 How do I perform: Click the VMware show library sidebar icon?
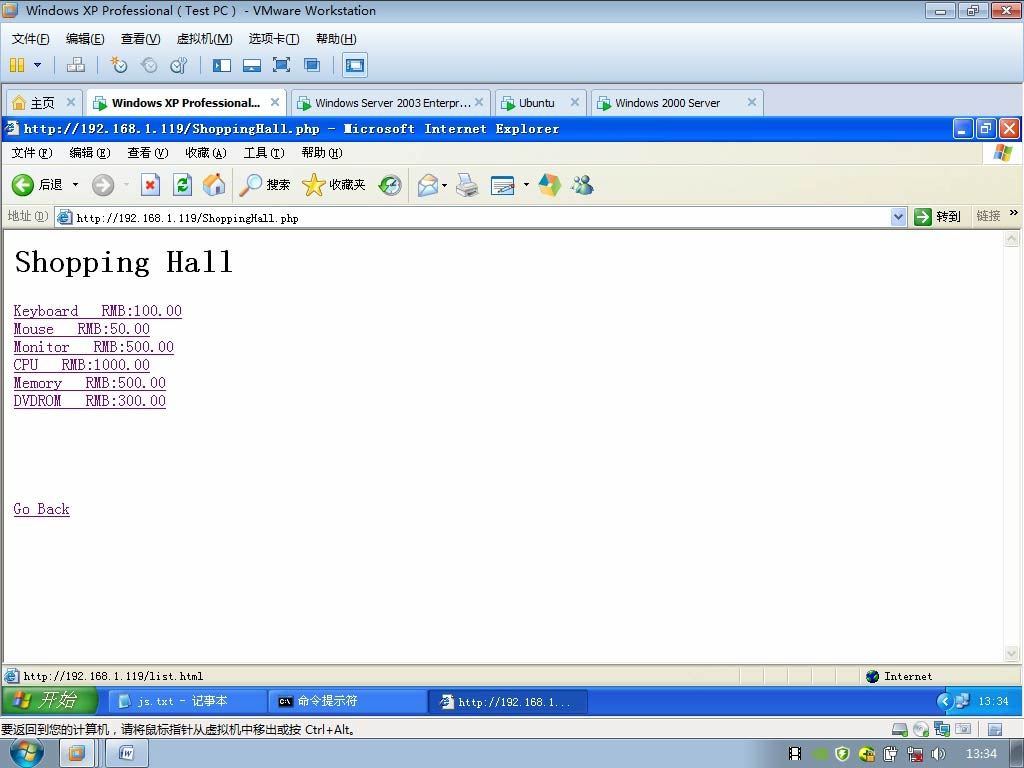(x=222, y=65)
